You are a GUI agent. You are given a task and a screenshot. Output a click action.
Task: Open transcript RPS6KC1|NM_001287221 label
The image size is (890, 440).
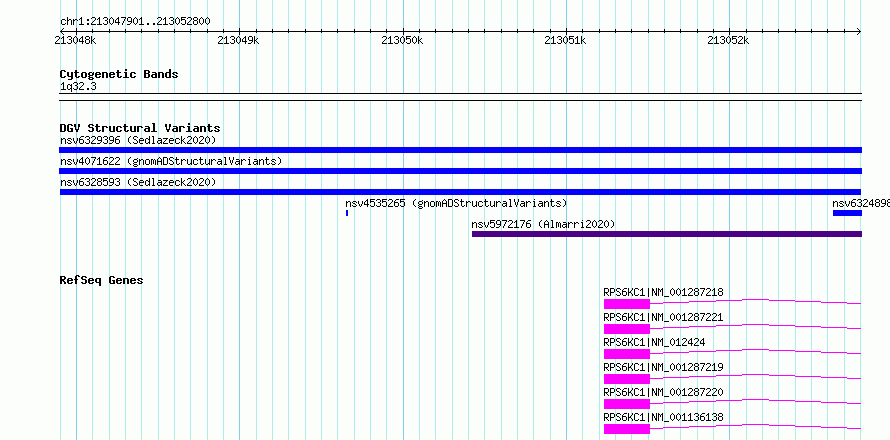point(663,317)
